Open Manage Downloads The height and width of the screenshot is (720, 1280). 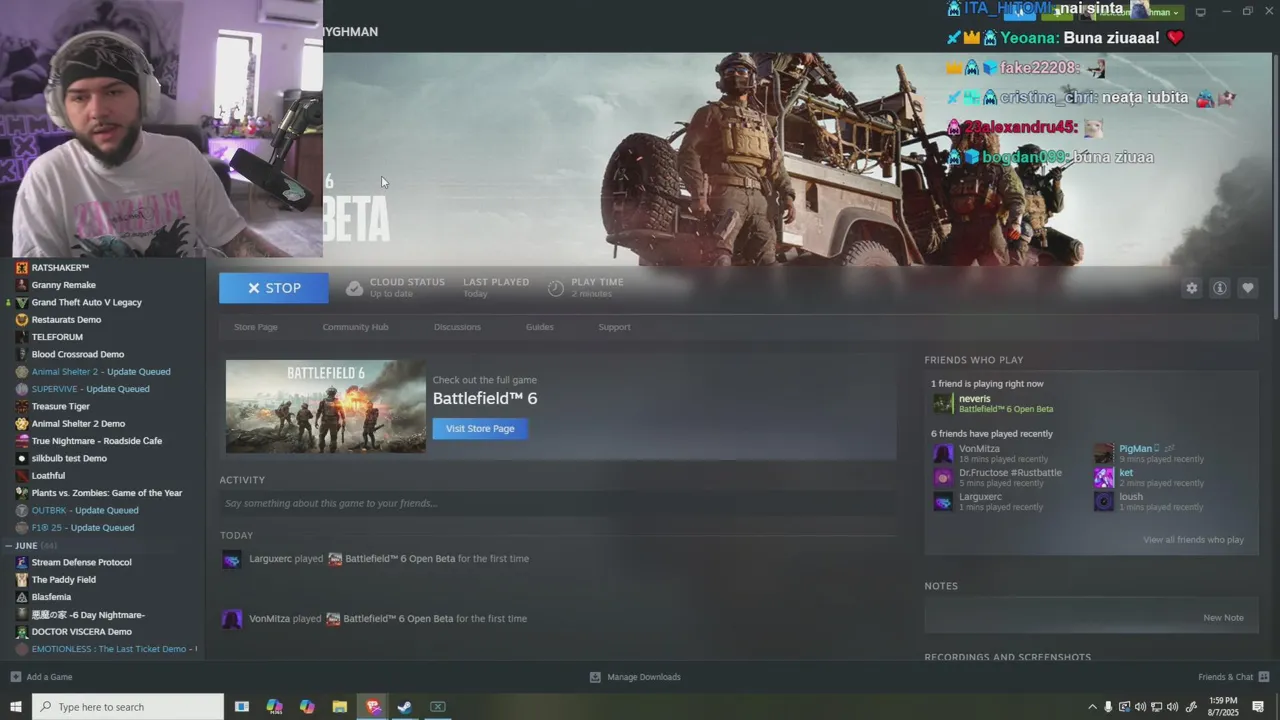point(635,677)
